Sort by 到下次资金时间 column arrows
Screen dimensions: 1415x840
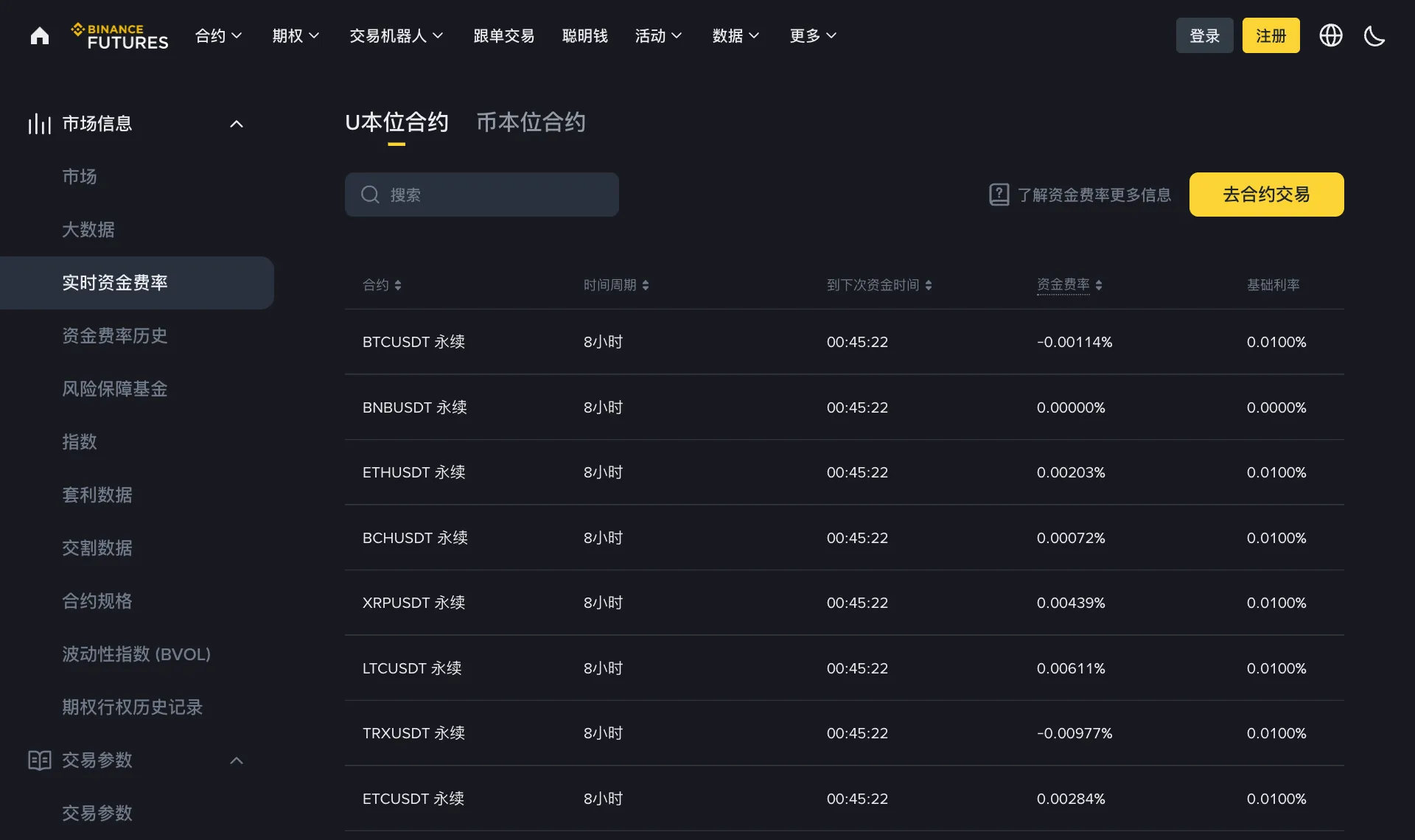point(929,285)
